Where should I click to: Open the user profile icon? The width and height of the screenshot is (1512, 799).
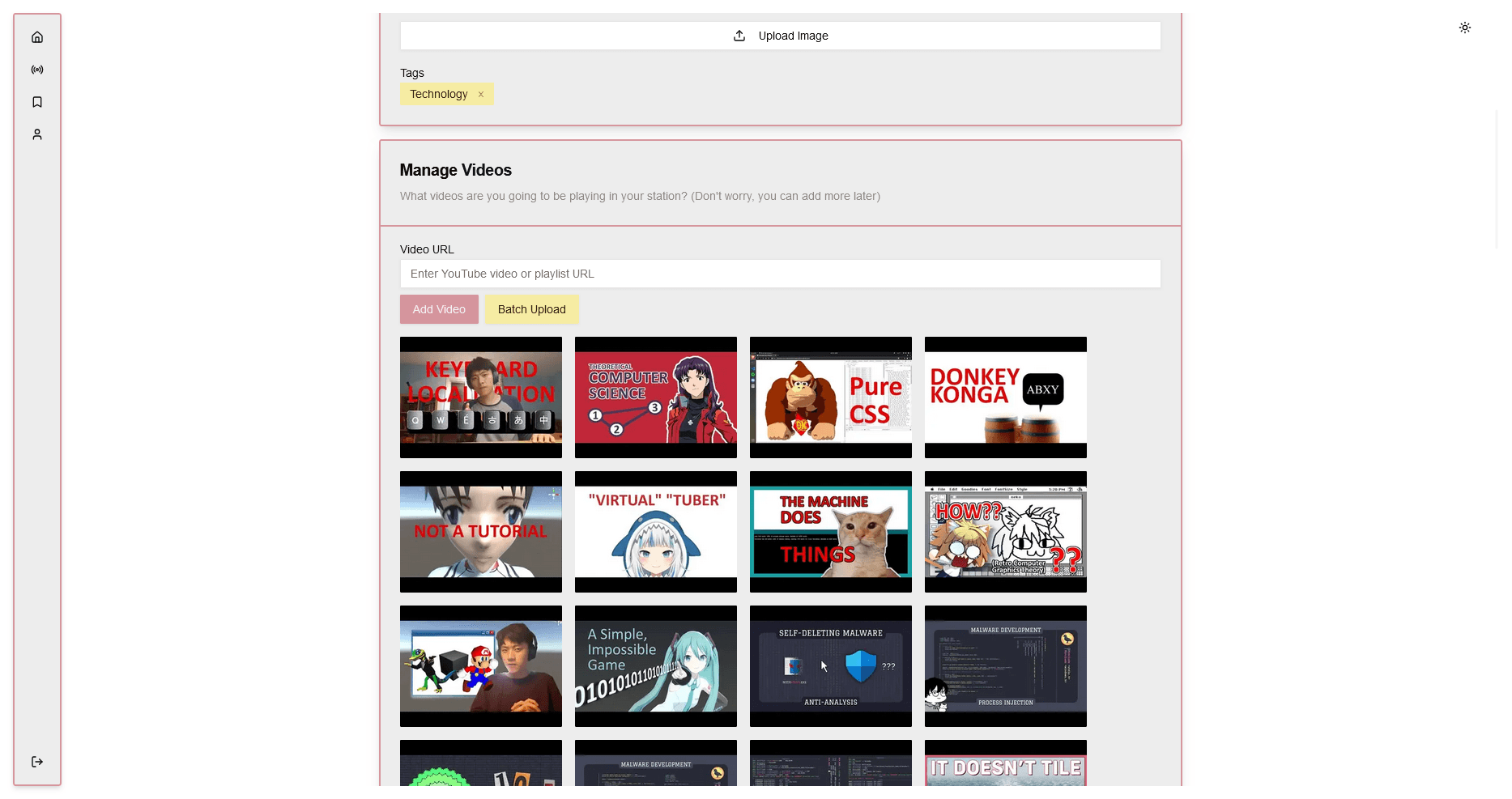pyautogui.click(x=37, y=134)
